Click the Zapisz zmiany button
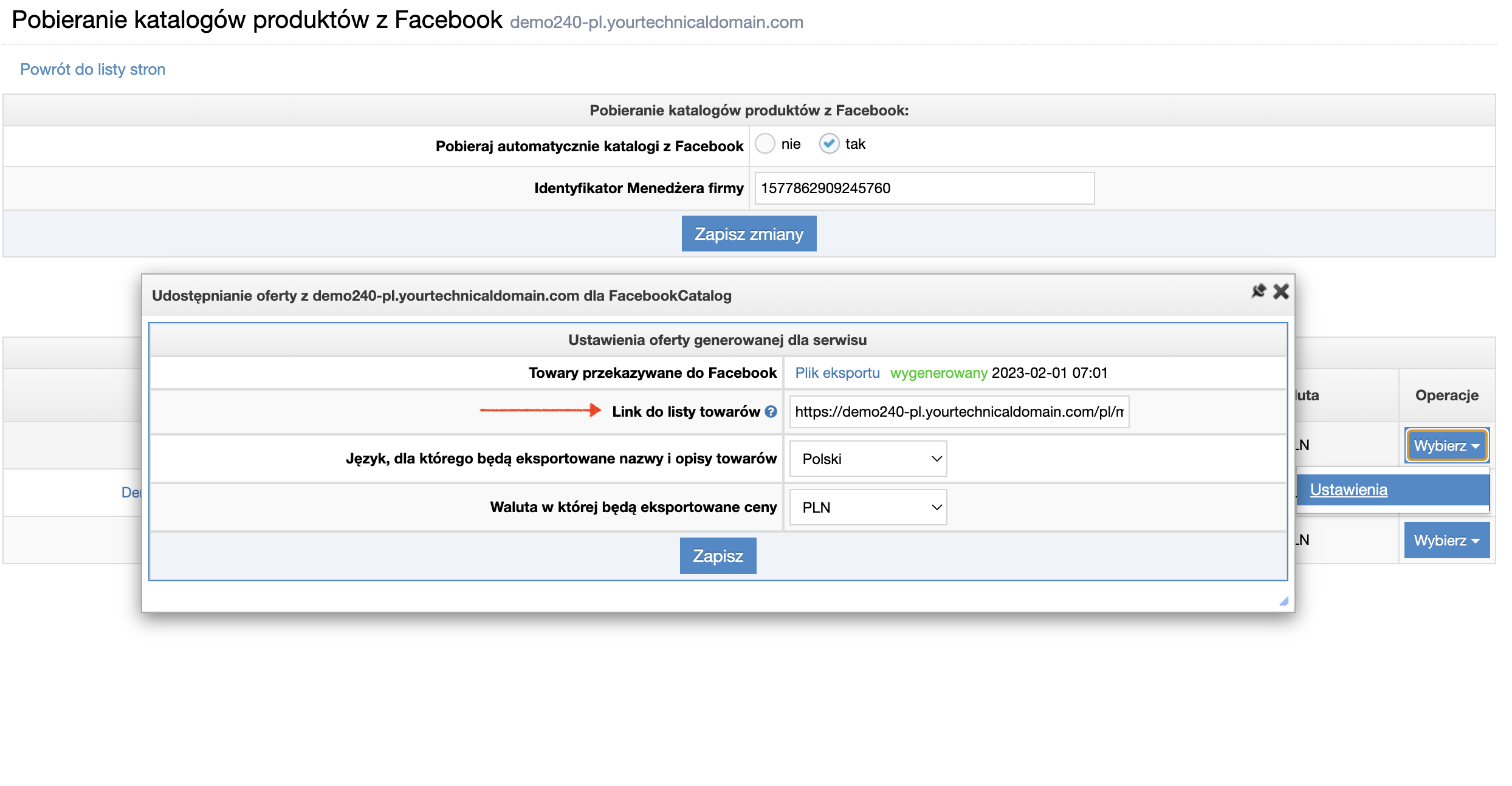 749,234
